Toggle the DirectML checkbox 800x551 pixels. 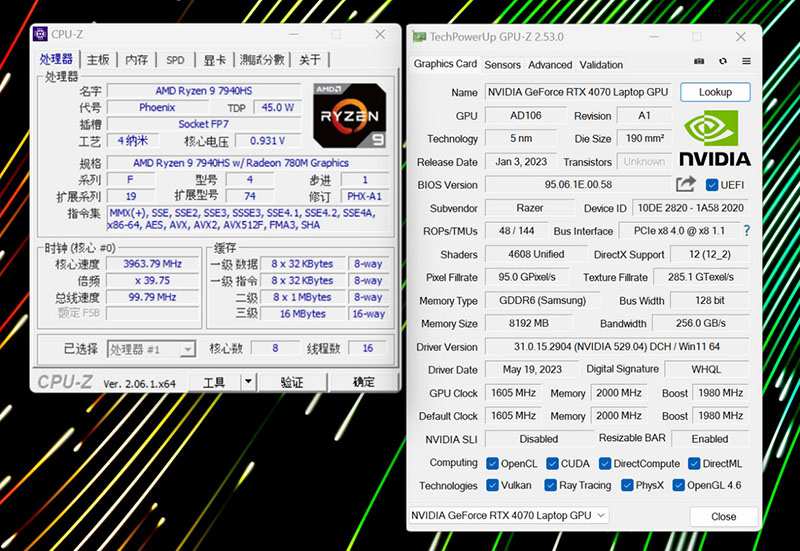(x=694, y=463)
